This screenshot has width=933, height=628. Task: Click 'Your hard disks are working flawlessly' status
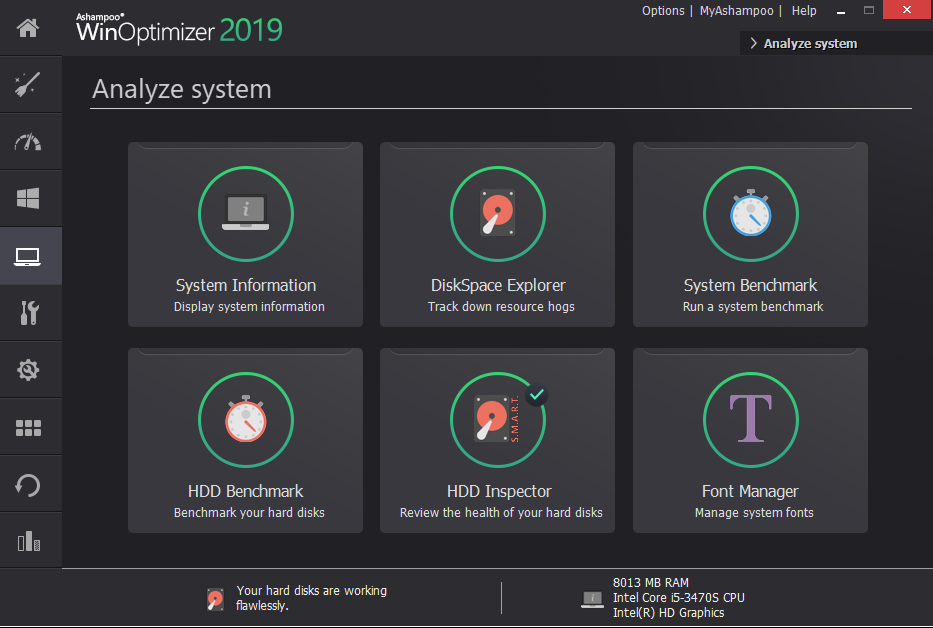311,598
